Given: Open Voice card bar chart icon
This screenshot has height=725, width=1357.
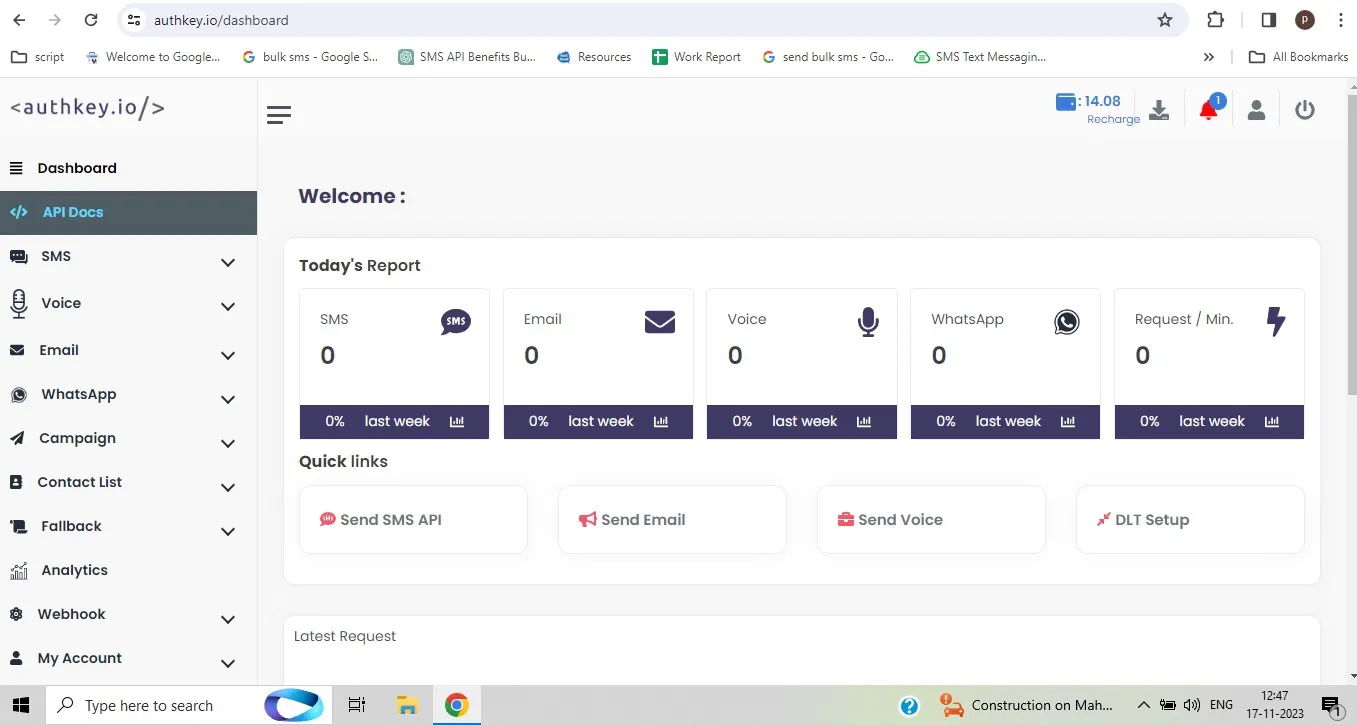Looking at the screenshot, I should pyautogui.click(x=864, y=422).
